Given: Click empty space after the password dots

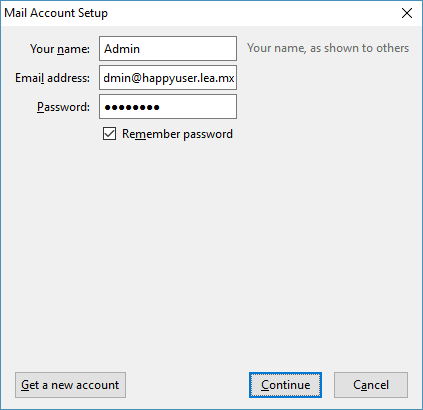Looking at the screenshot, I should click(197, 107).
